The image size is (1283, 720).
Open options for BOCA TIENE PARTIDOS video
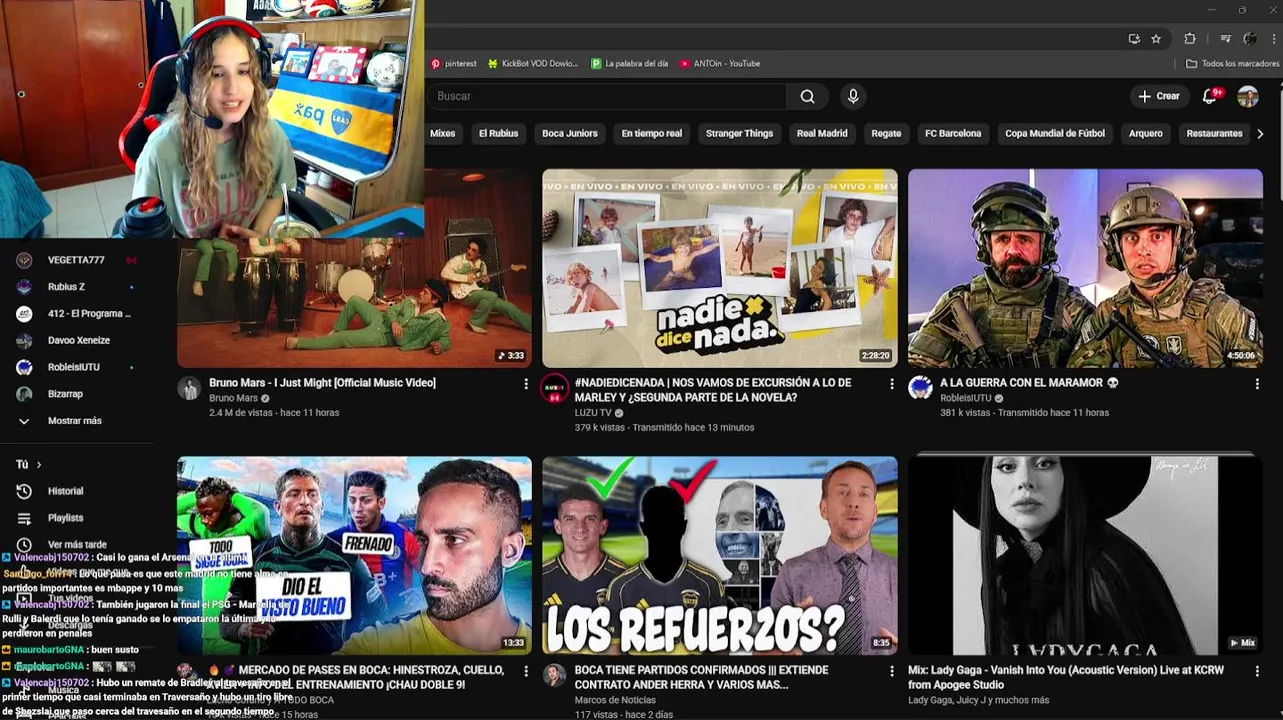892,671
